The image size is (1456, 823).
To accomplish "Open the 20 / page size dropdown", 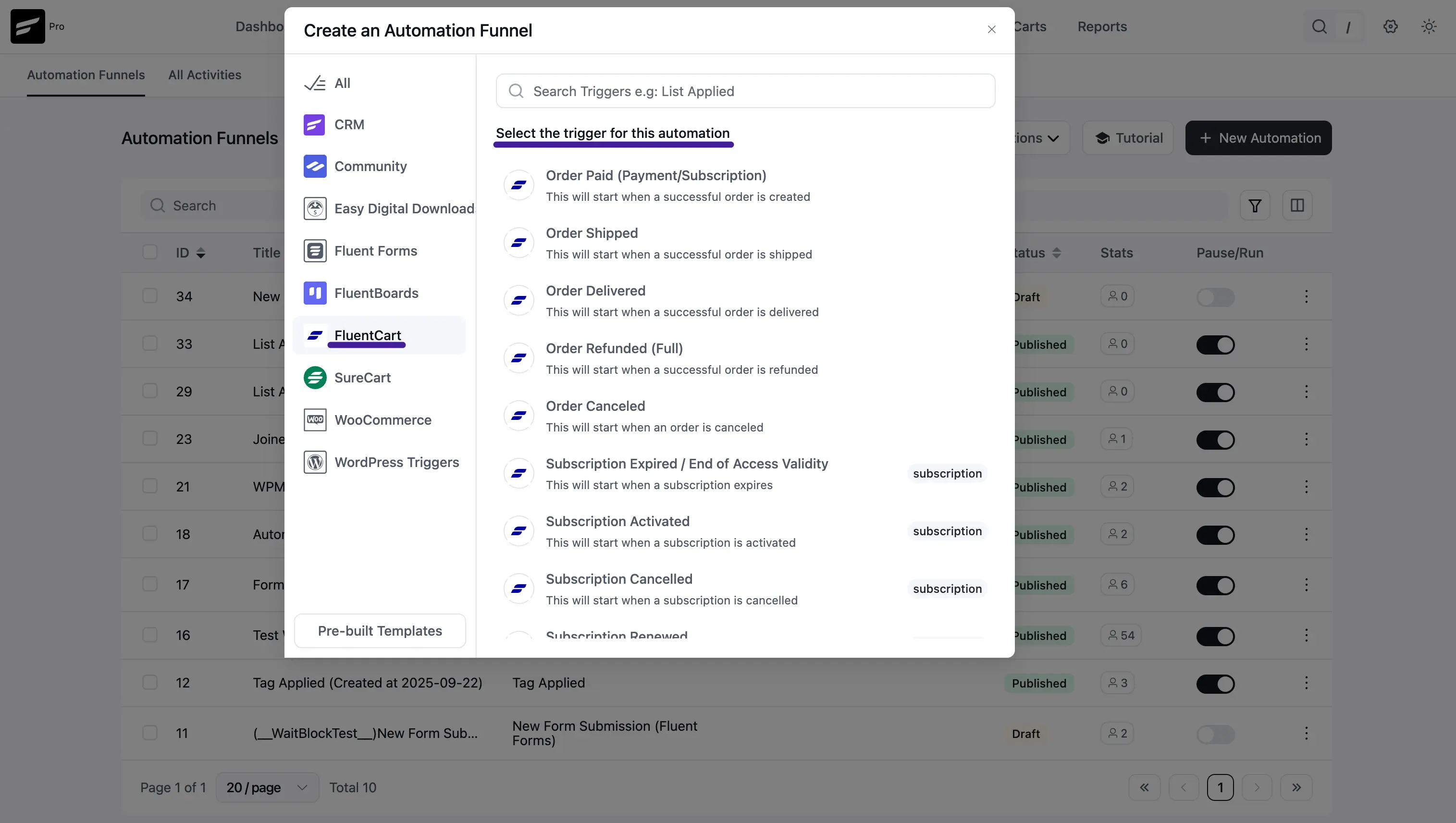I will 267,787.
